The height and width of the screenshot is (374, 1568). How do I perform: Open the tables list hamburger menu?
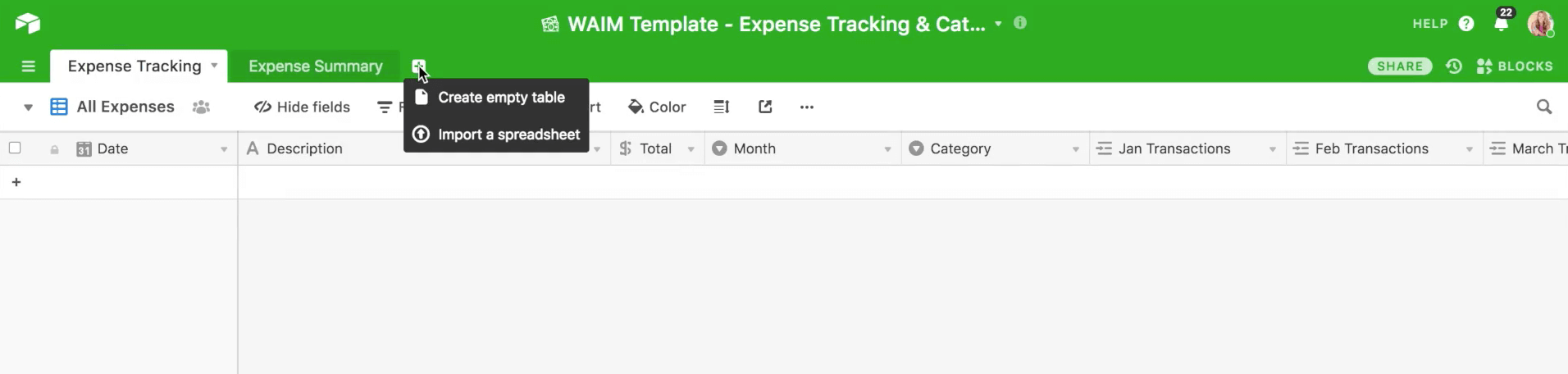click(29, 66)
